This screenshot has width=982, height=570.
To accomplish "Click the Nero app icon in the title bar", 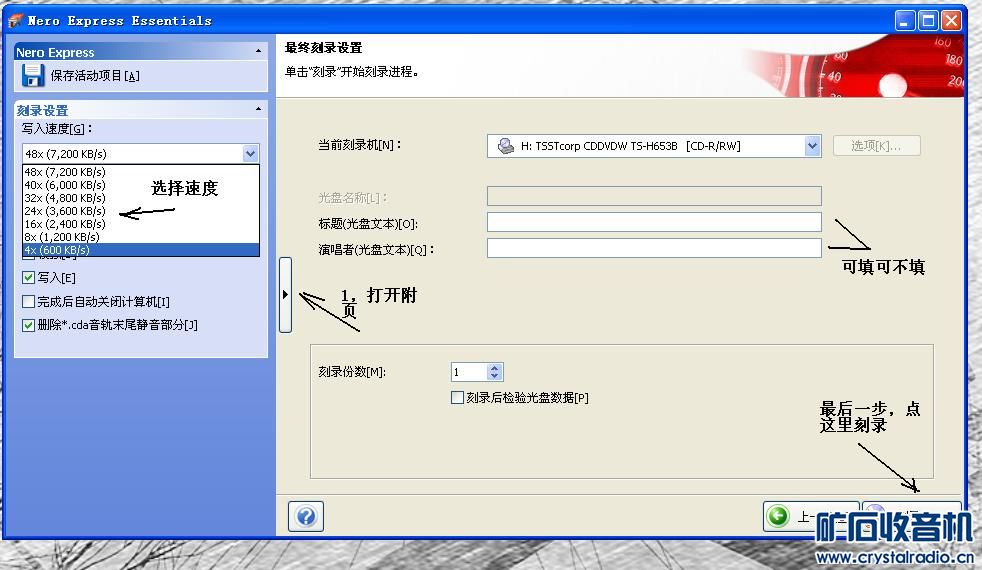I will pos(15,21).
